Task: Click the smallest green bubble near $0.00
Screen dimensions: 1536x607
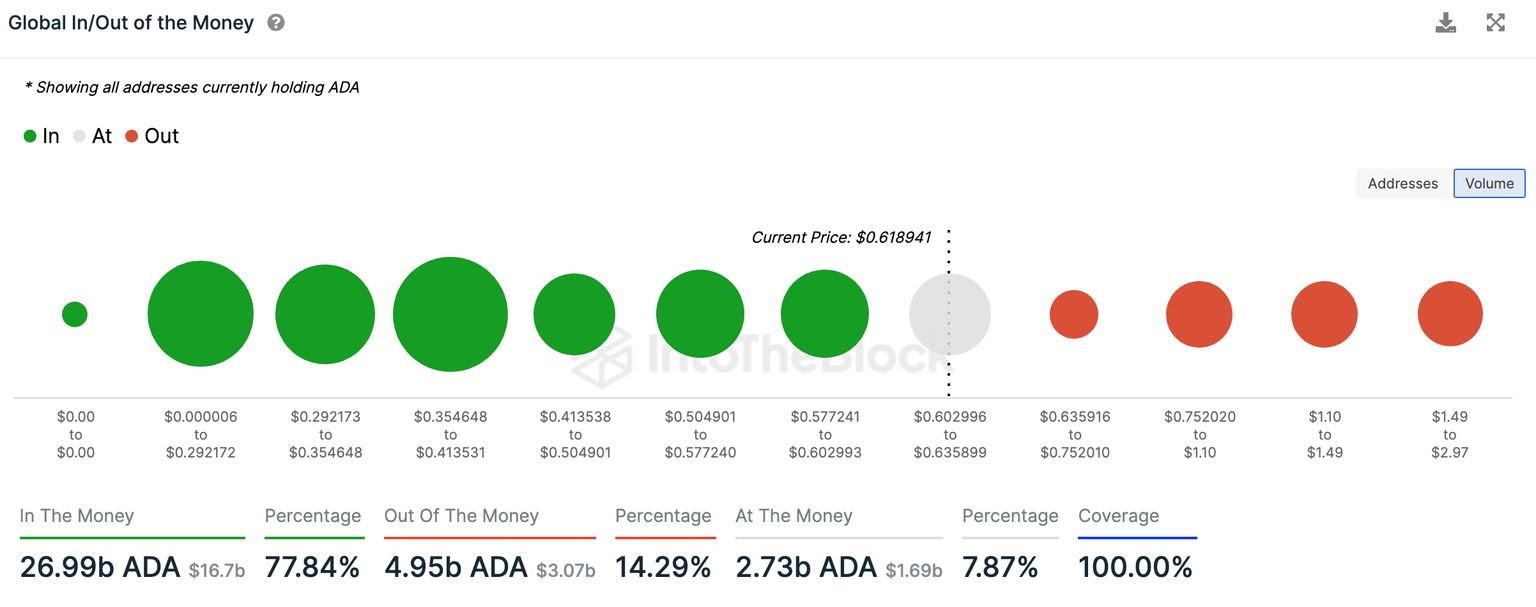Action: 75,313
